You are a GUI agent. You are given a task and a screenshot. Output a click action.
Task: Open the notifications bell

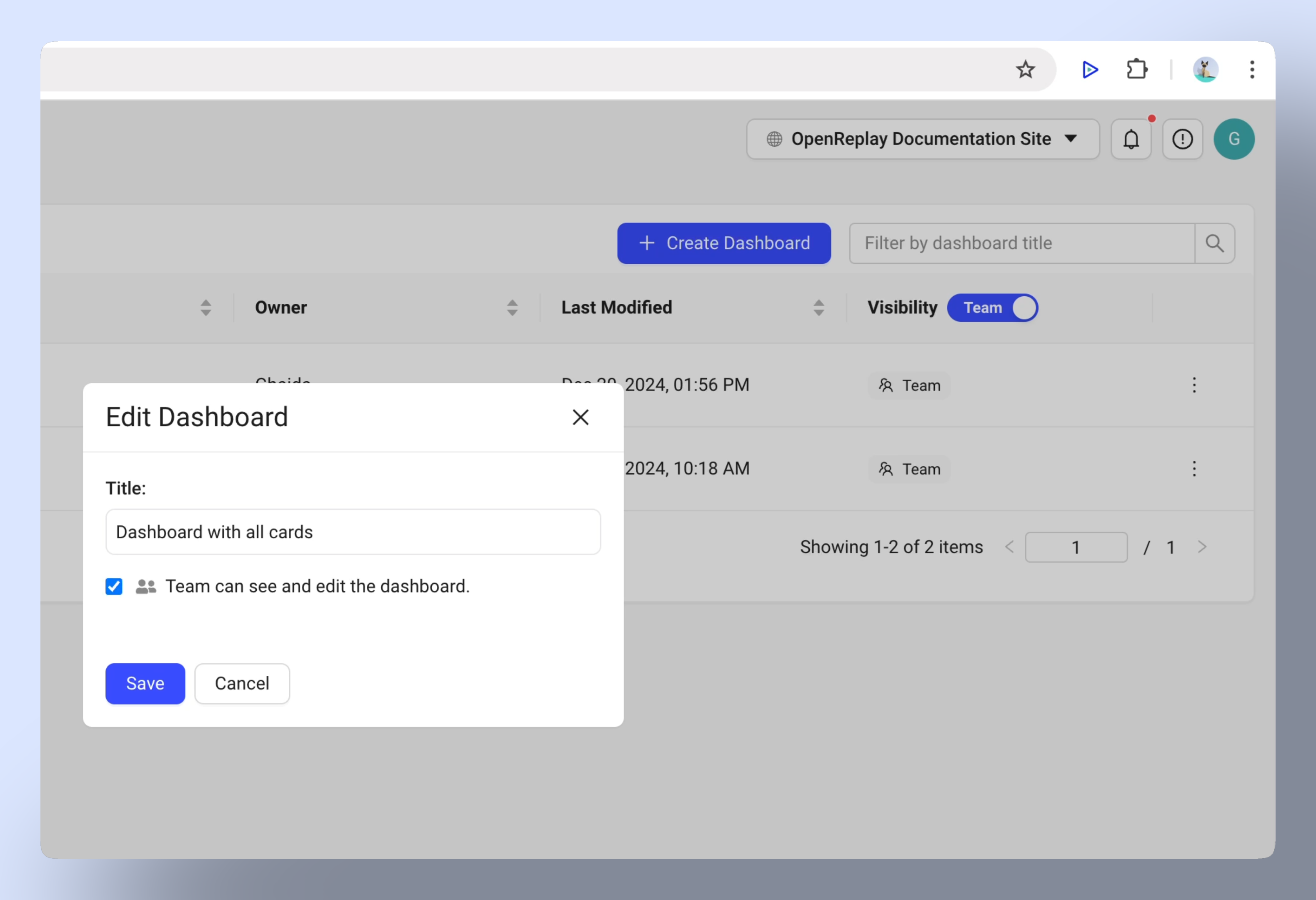1131,139
